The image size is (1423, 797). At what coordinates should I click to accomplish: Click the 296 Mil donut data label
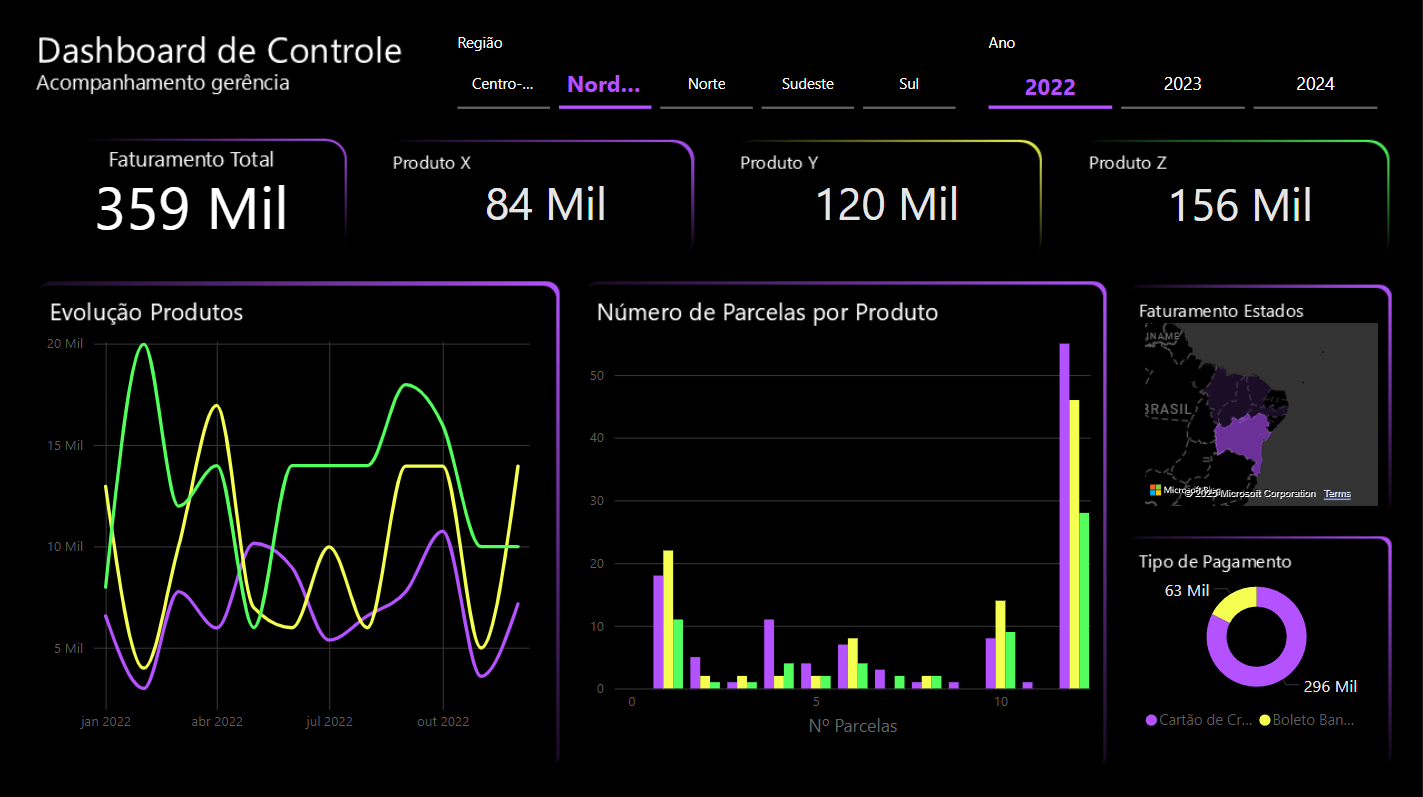(1330, 687)
